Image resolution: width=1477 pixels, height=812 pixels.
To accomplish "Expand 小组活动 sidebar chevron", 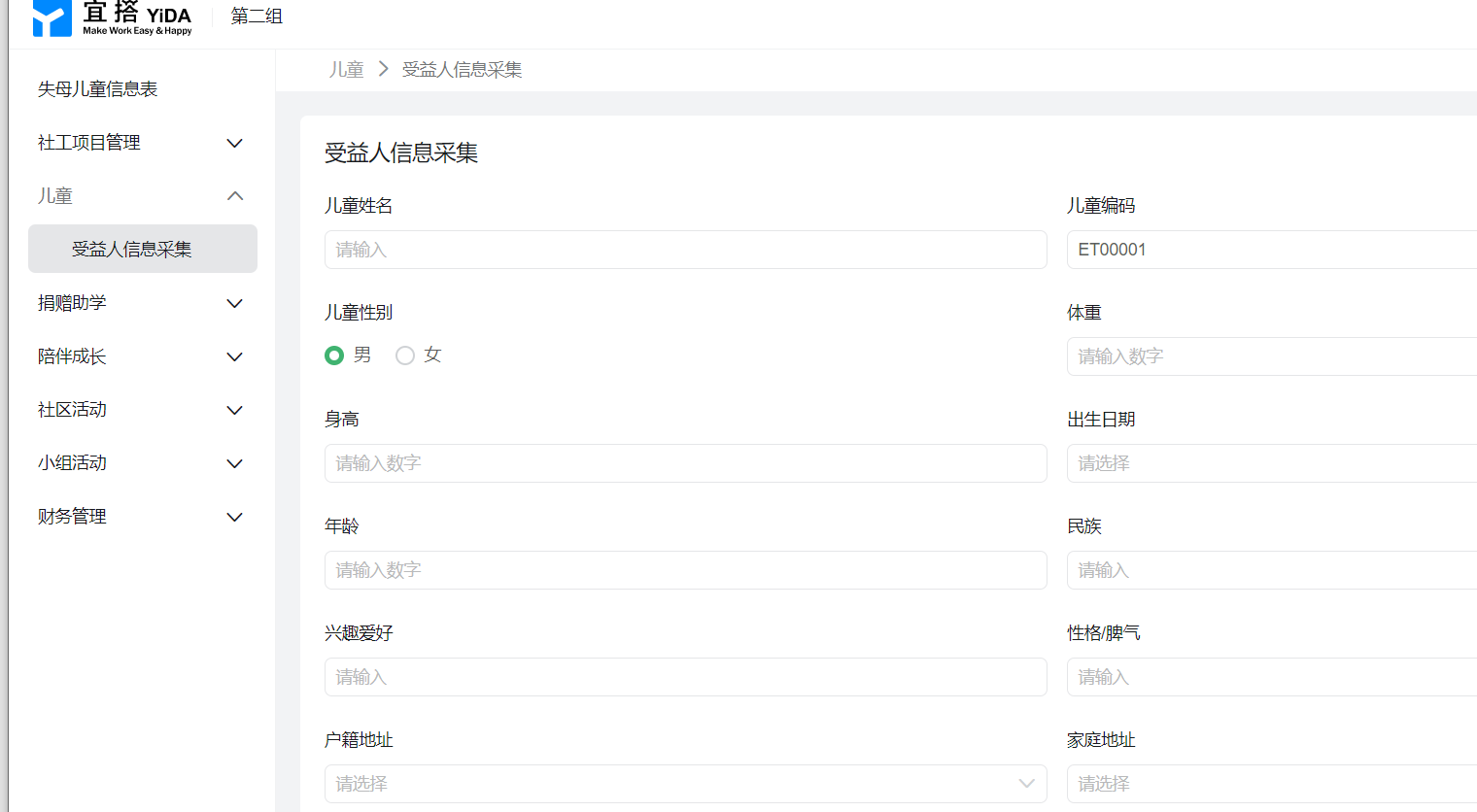I will pos(234,463).
